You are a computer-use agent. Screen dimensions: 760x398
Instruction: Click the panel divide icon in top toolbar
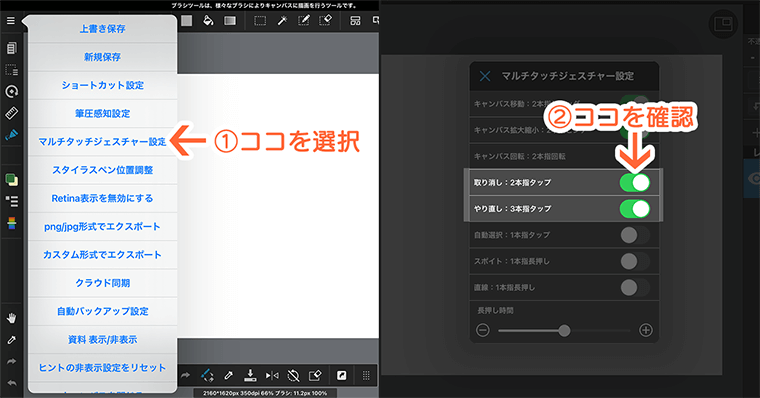pyautogui.click(x=355, y=20)
